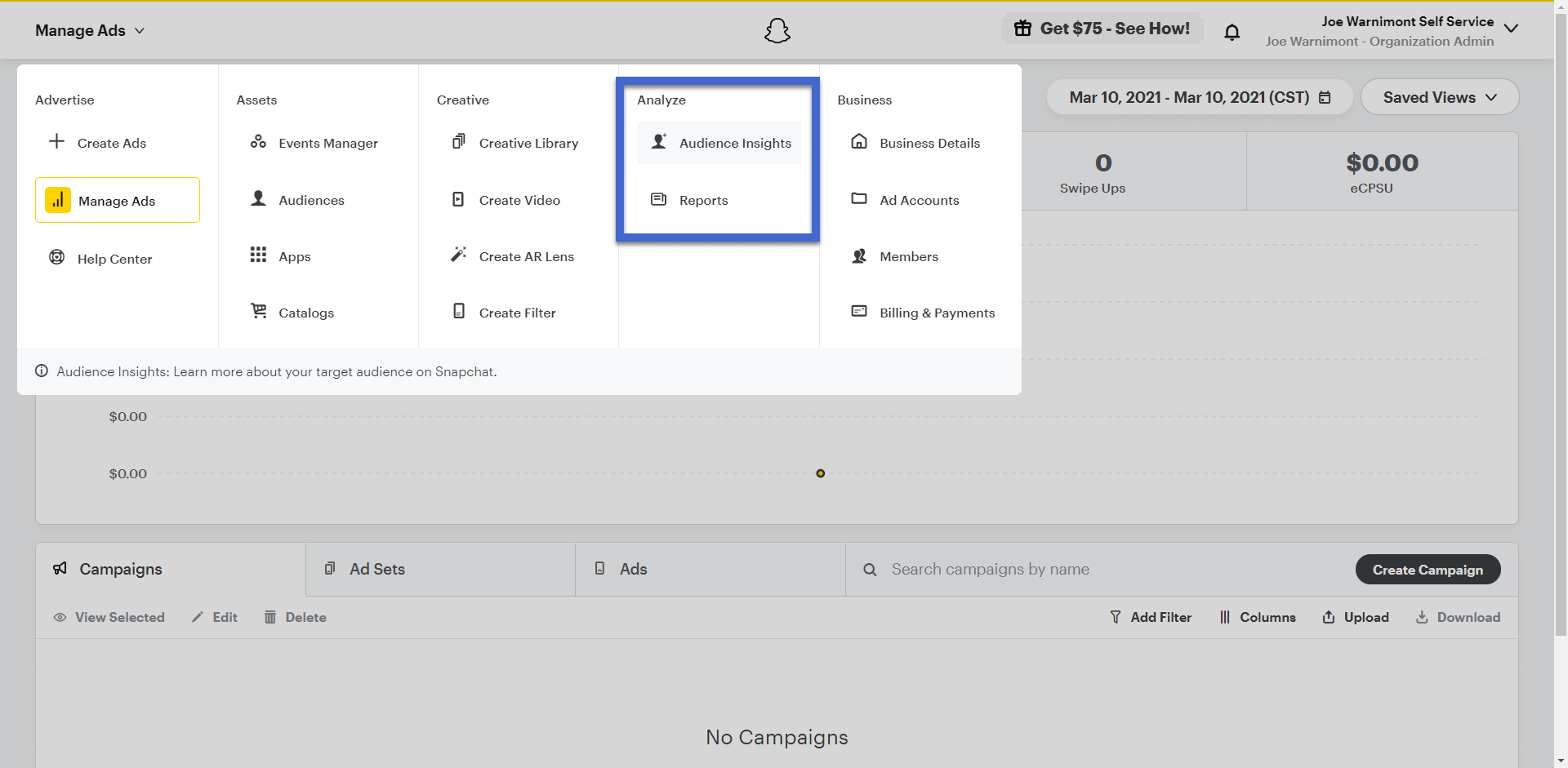The width and height of the screenshot is (1568, 768).
Task: Click the Get $75 promo button
Action: 1102,29
